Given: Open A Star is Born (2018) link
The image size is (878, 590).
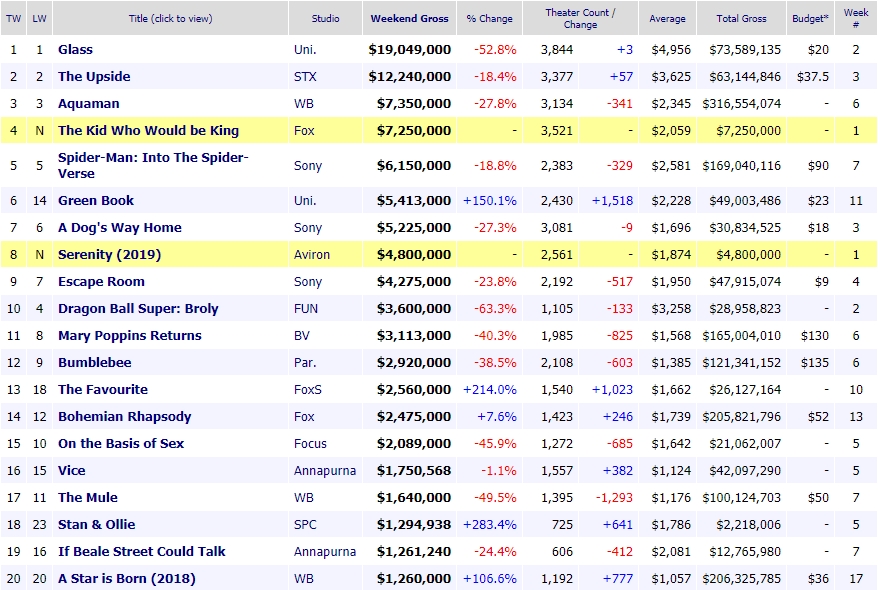Looking at the screenshot, I should pos(127,578).
